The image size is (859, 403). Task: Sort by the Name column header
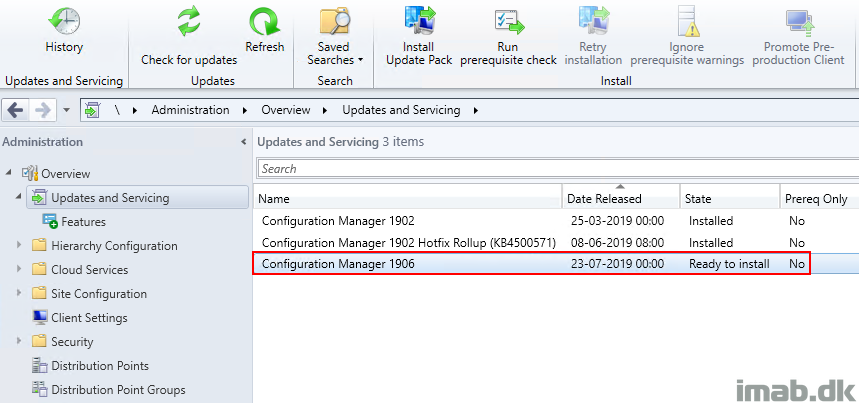pyautogui.click(x=408, y=198)
